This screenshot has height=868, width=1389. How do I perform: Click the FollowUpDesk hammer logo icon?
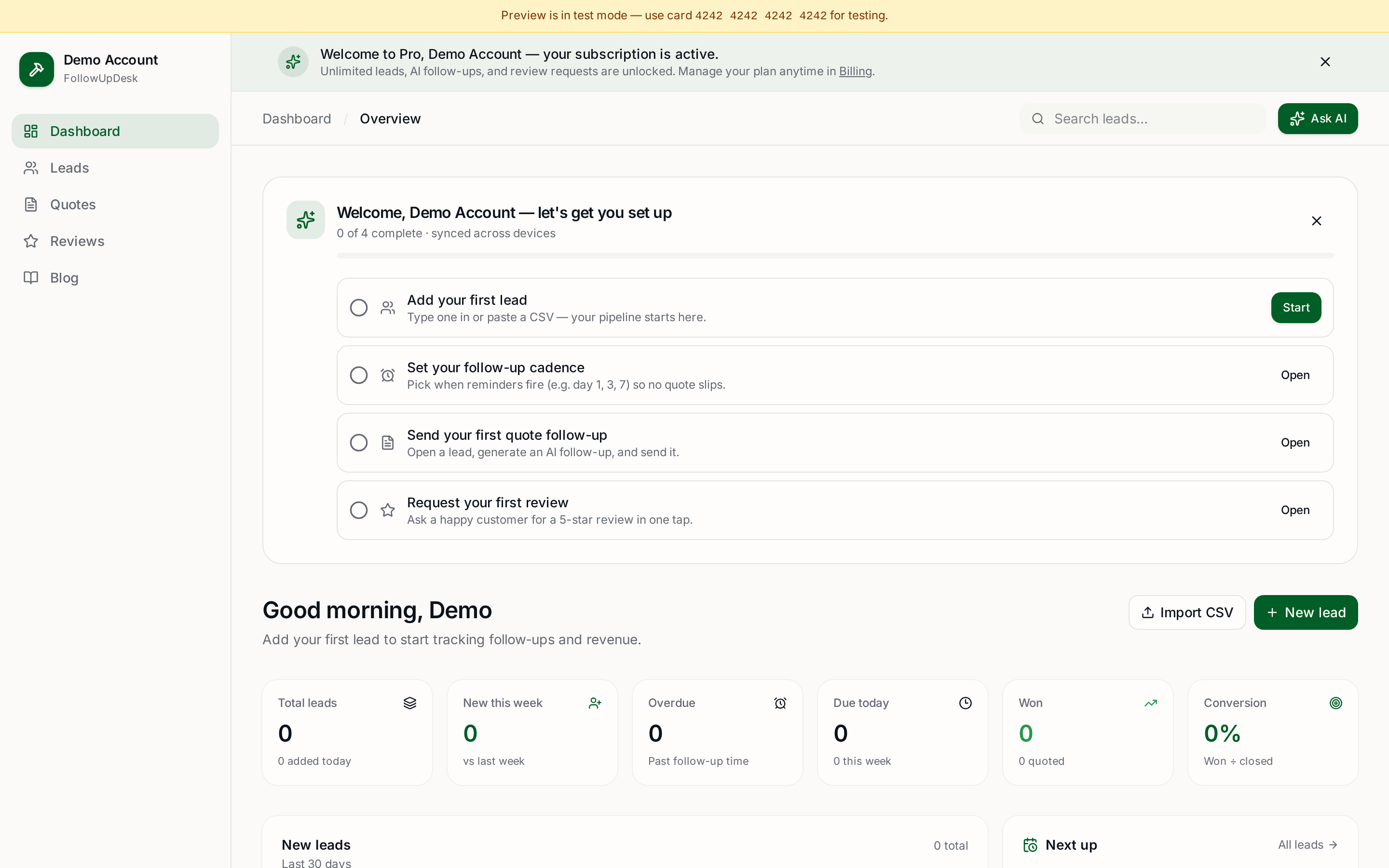click(36, 69)
